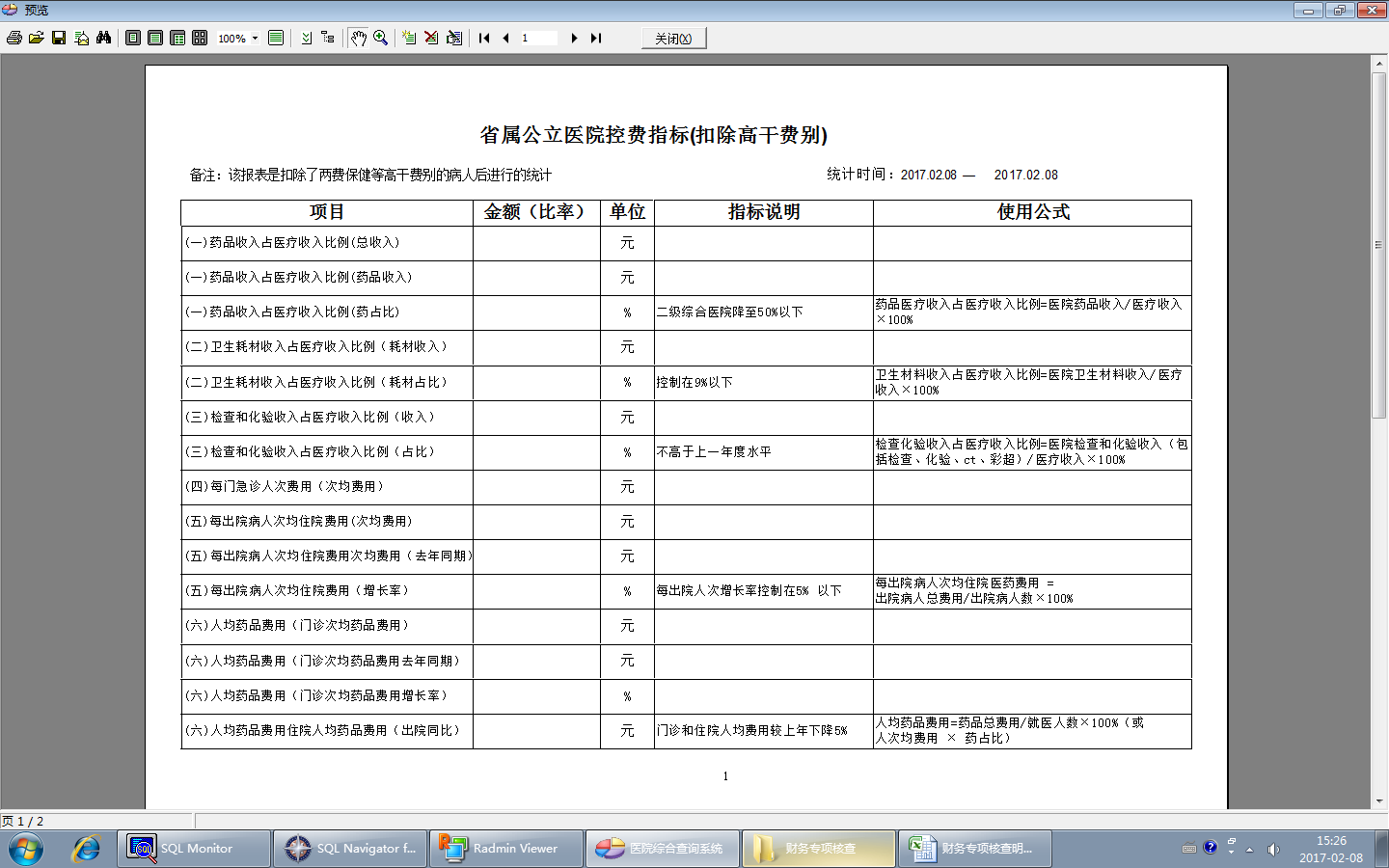Viewport: 1389px width, 868px height.
Task: Click the row (一)药品收入占医疗收入比例(总收入)
Action: 686,243
